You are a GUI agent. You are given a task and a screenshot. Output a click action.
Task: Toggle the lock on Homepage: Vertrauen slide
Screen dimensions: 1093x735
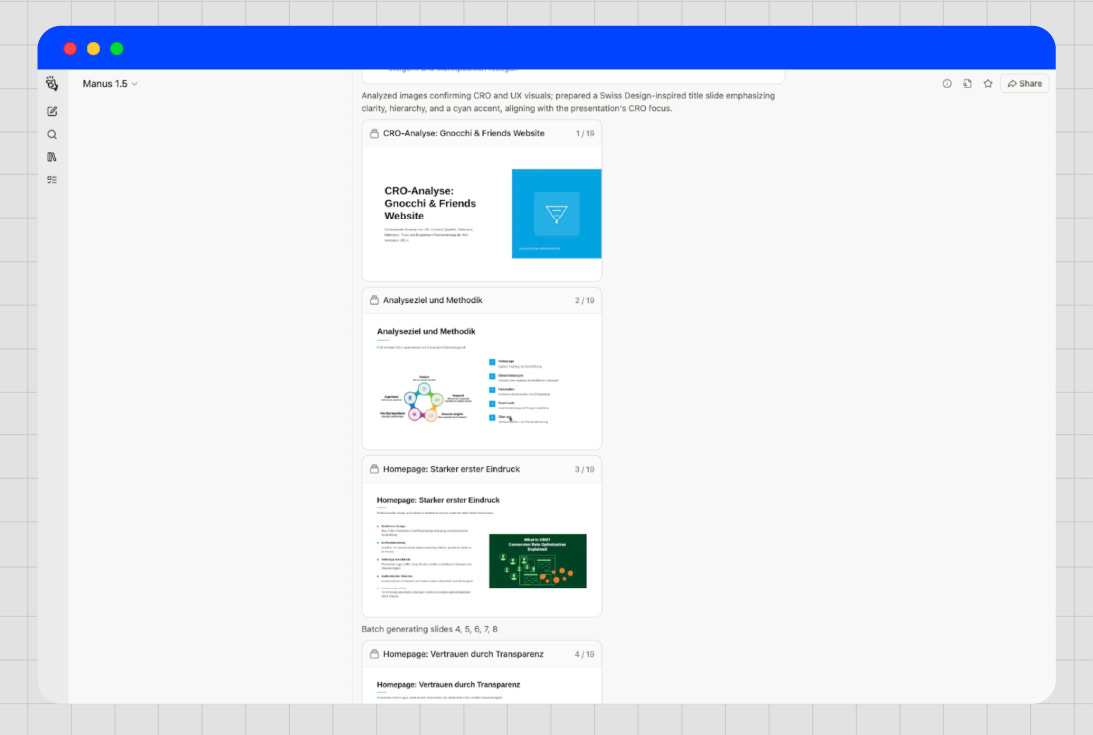(375, 654)
